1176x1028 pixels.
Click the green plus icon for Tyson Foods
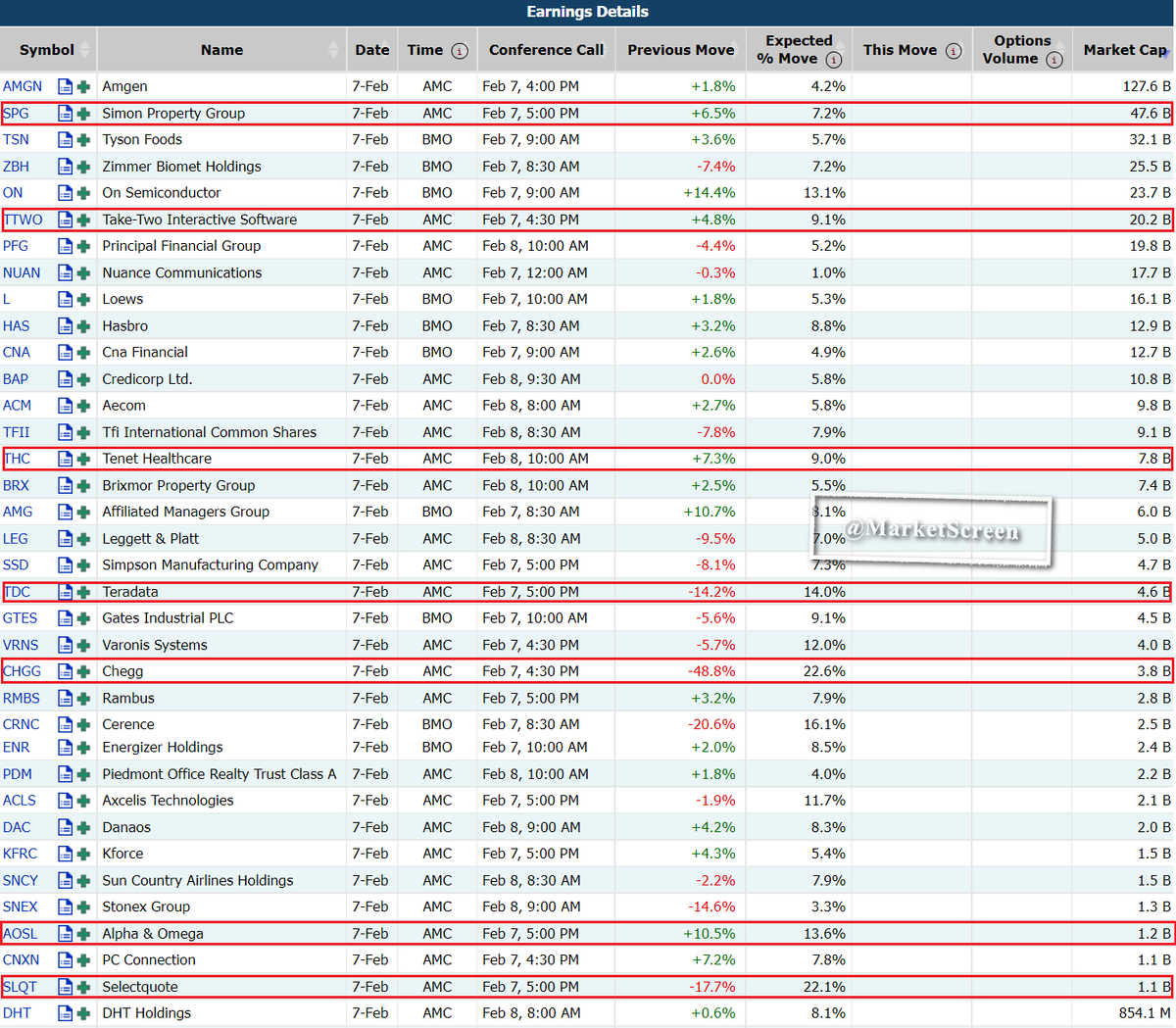pyautogui.click(x=83, y=140)
